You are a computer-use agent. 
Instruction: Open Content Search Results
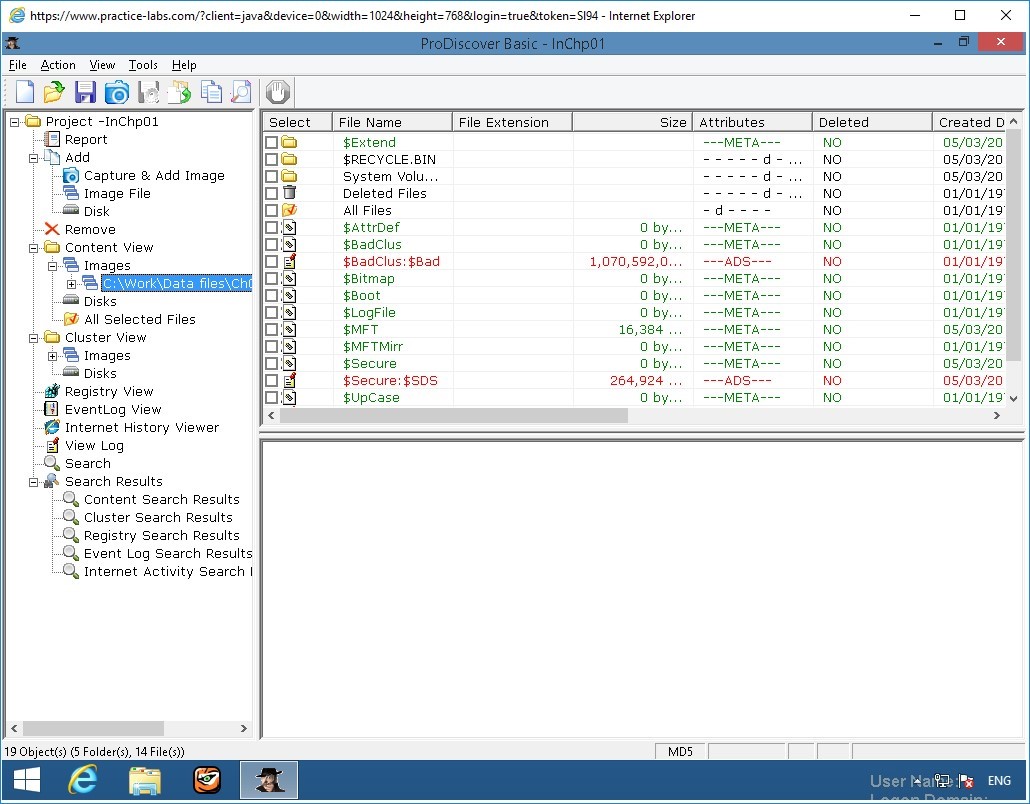click(x=162, y=499)
